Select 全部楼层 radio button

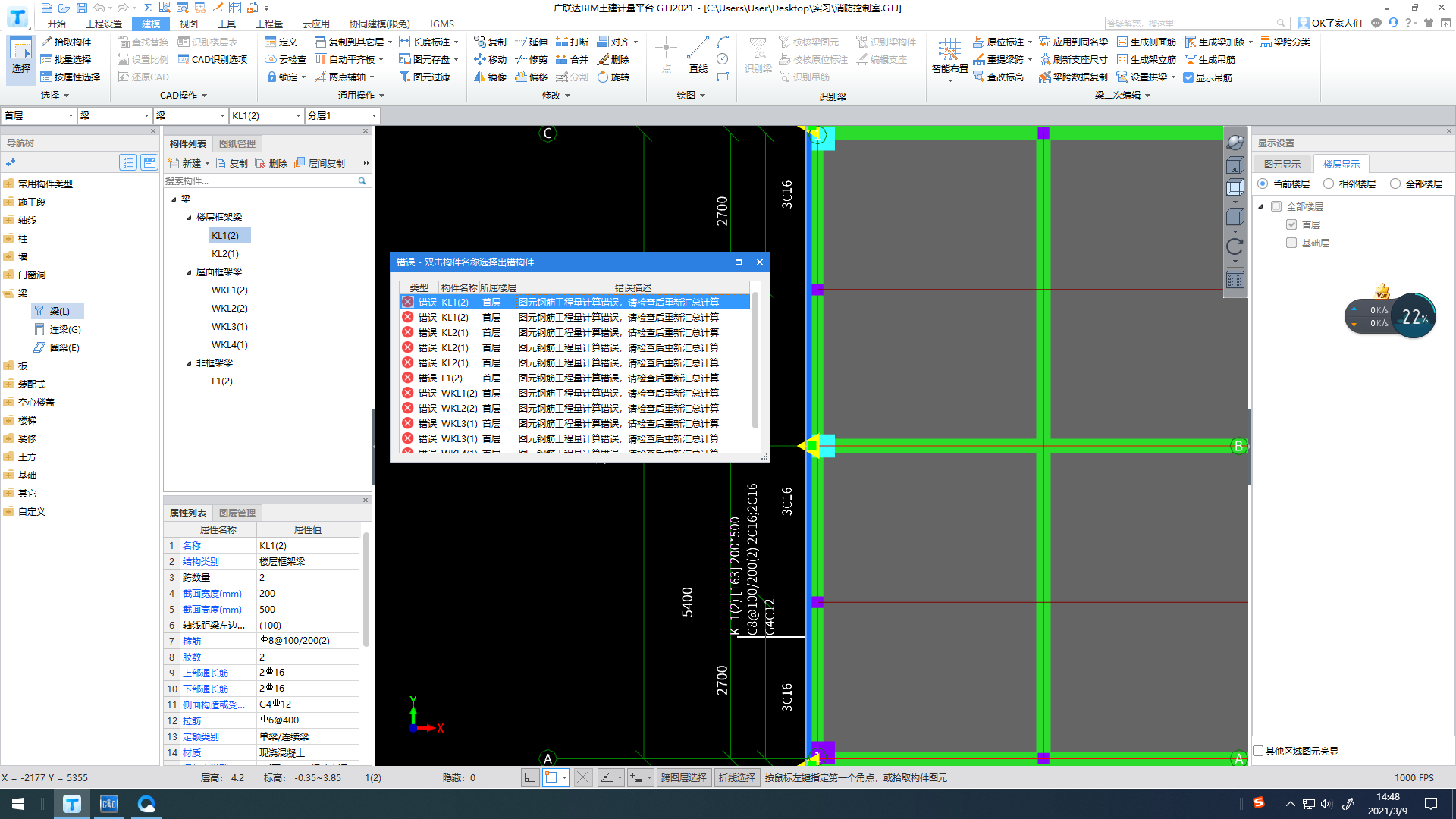1395,184
